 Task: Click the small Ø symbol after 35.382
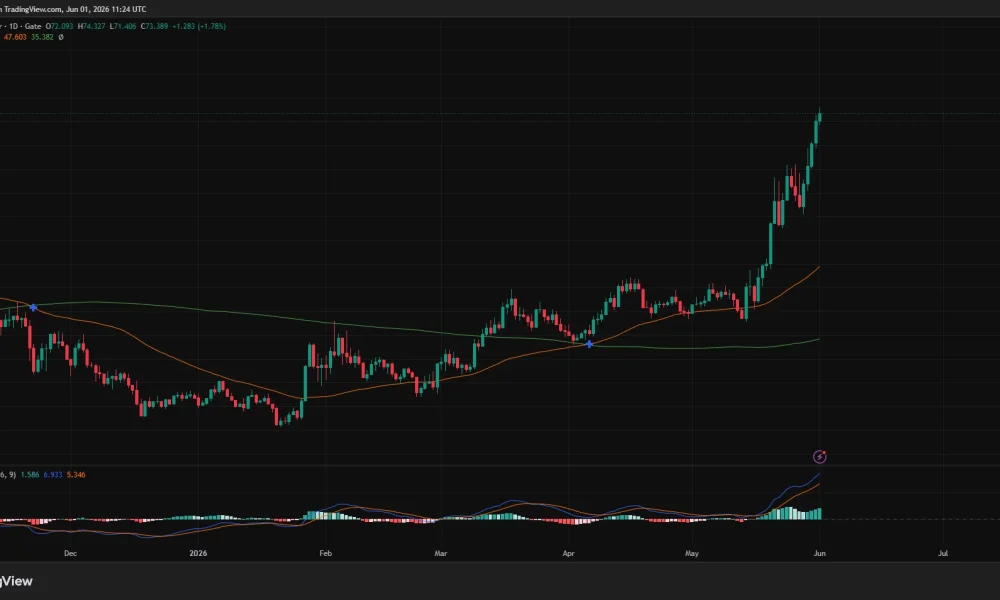[x=61, y=37]
